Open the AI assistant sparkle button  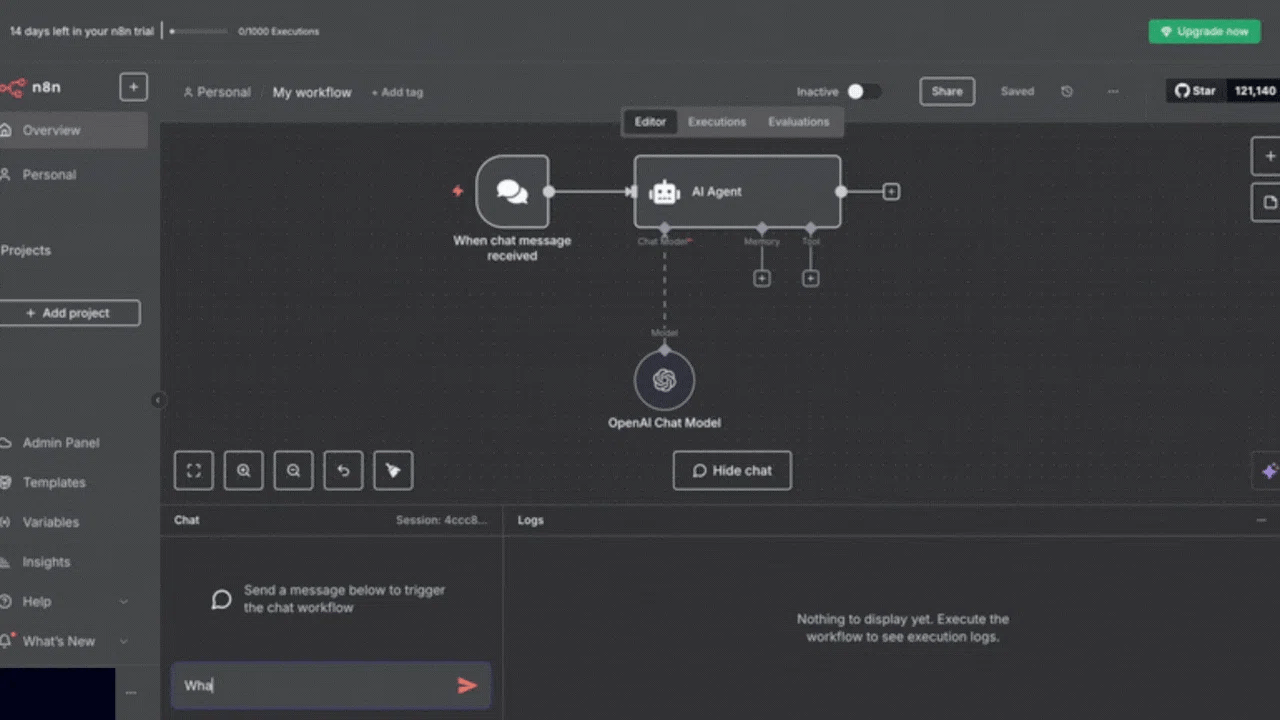click(x=1268, y=471)
